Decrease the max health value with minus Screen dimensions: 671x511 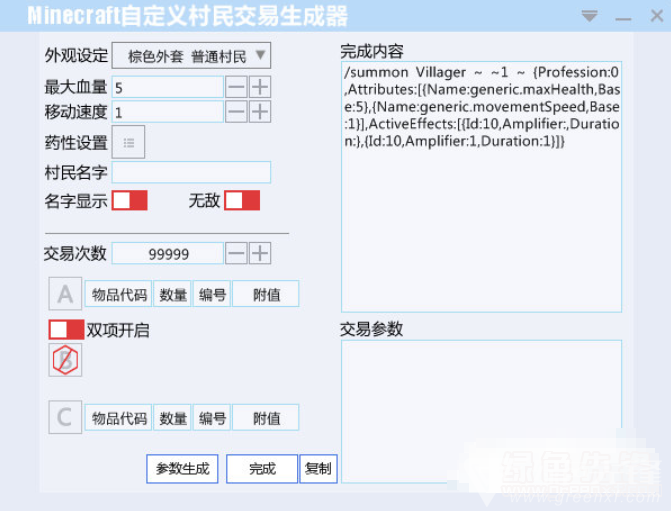pos(236,87)
